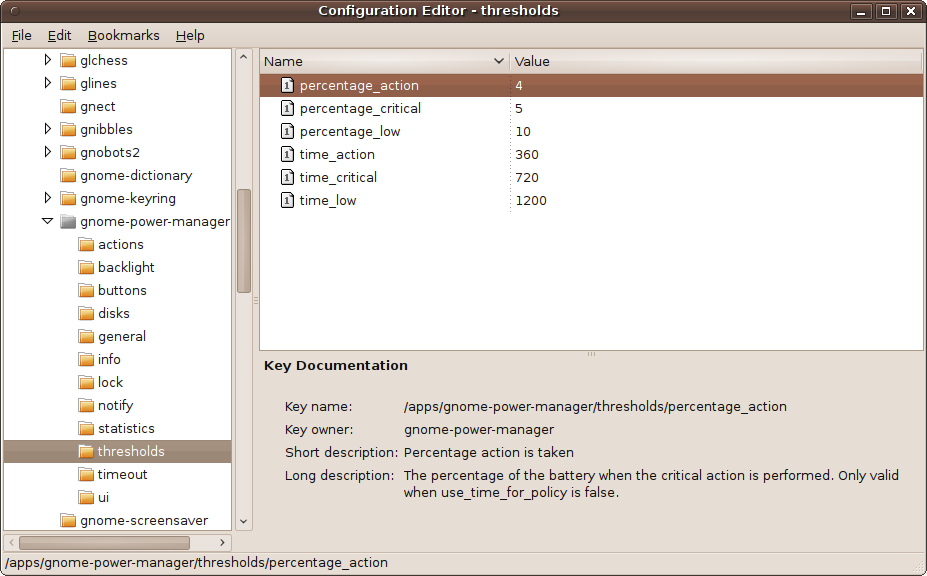Click the Value column header
Viewport: 927px width, 576px height.
point(716,61)
